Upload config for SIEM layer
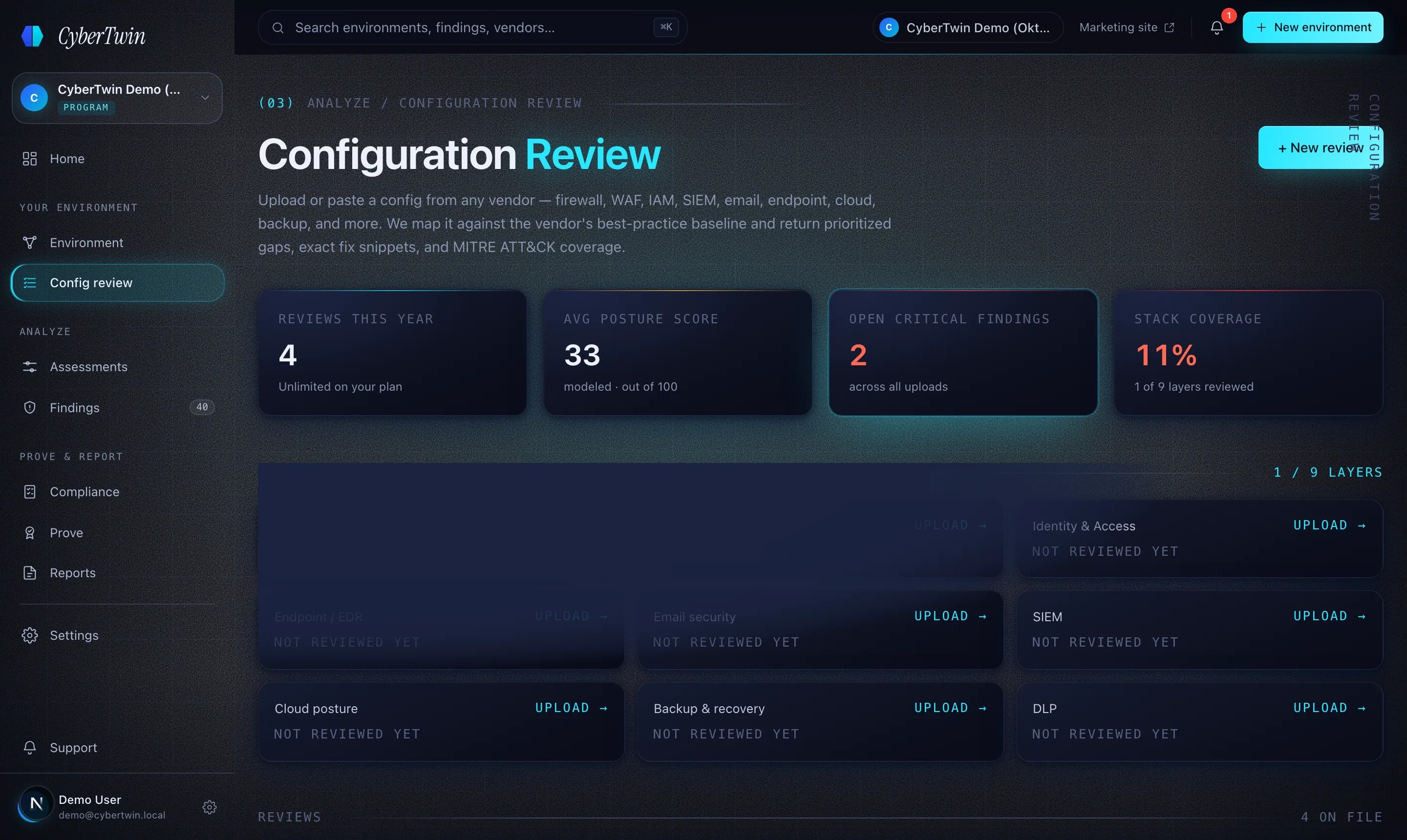This screenshot has width=1407, height=840. [x=1329, y=616]
